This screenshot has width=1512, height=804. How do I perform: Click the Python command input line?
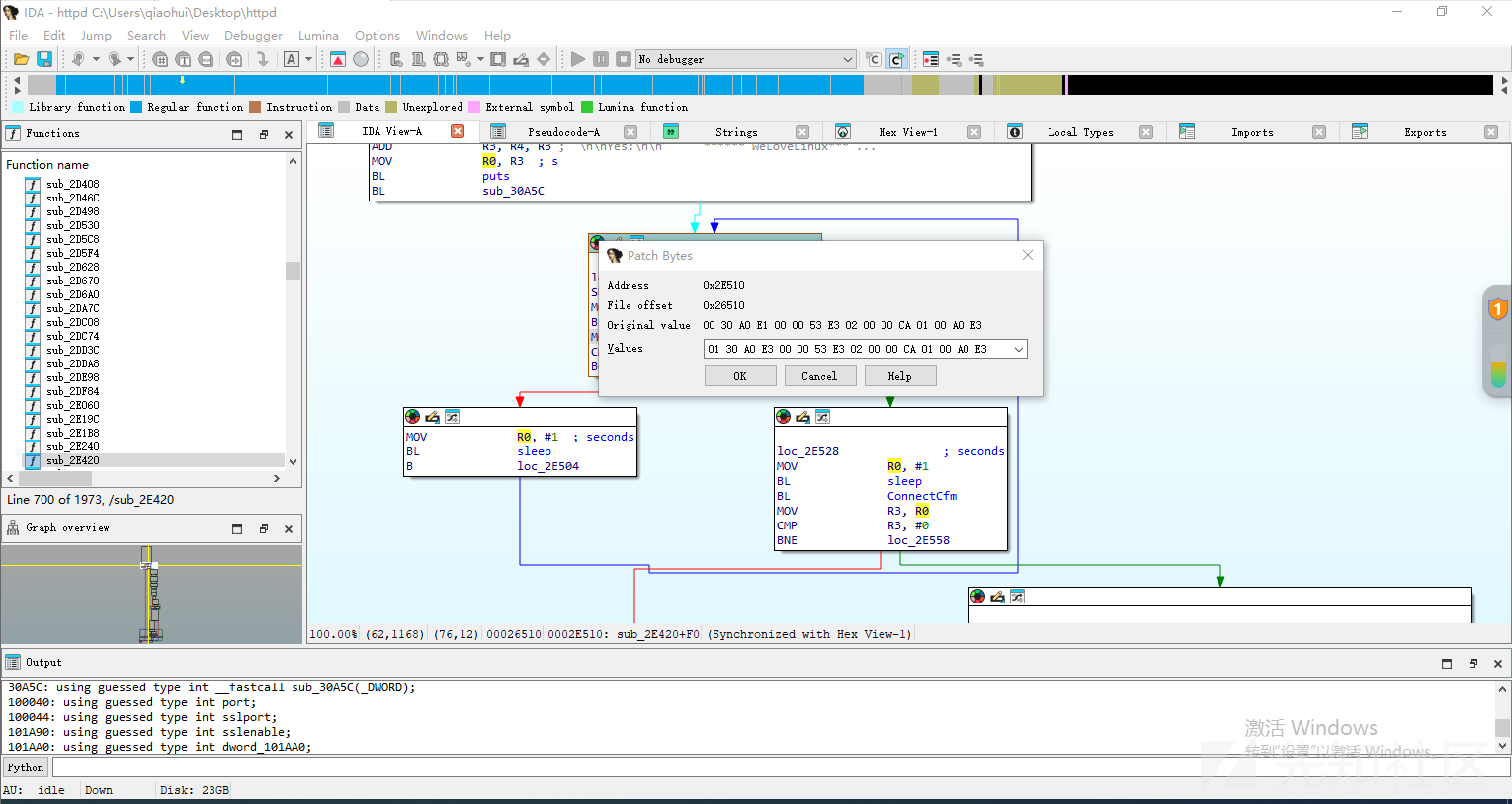[x=781, y=767]
